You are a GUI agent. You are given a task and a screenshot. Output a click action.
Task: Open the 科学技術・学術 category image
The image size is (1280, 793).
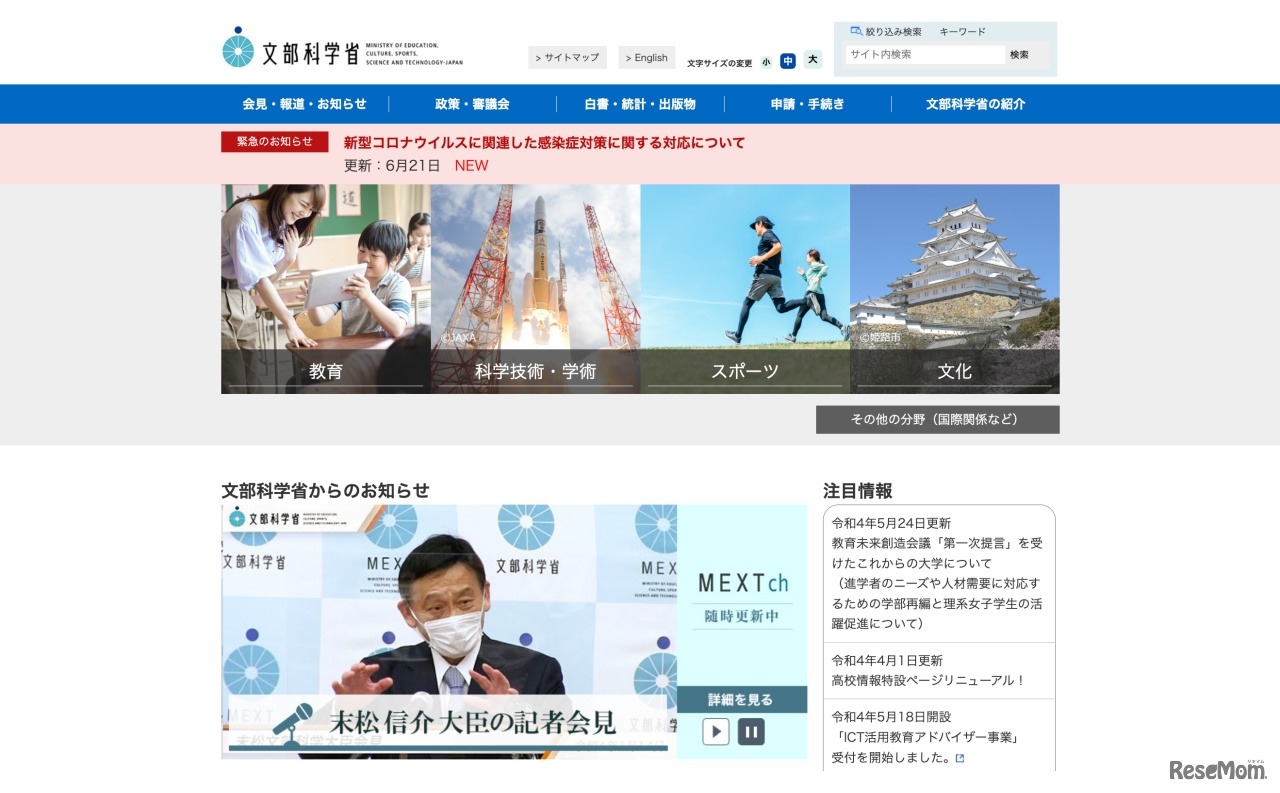[535, 289]
